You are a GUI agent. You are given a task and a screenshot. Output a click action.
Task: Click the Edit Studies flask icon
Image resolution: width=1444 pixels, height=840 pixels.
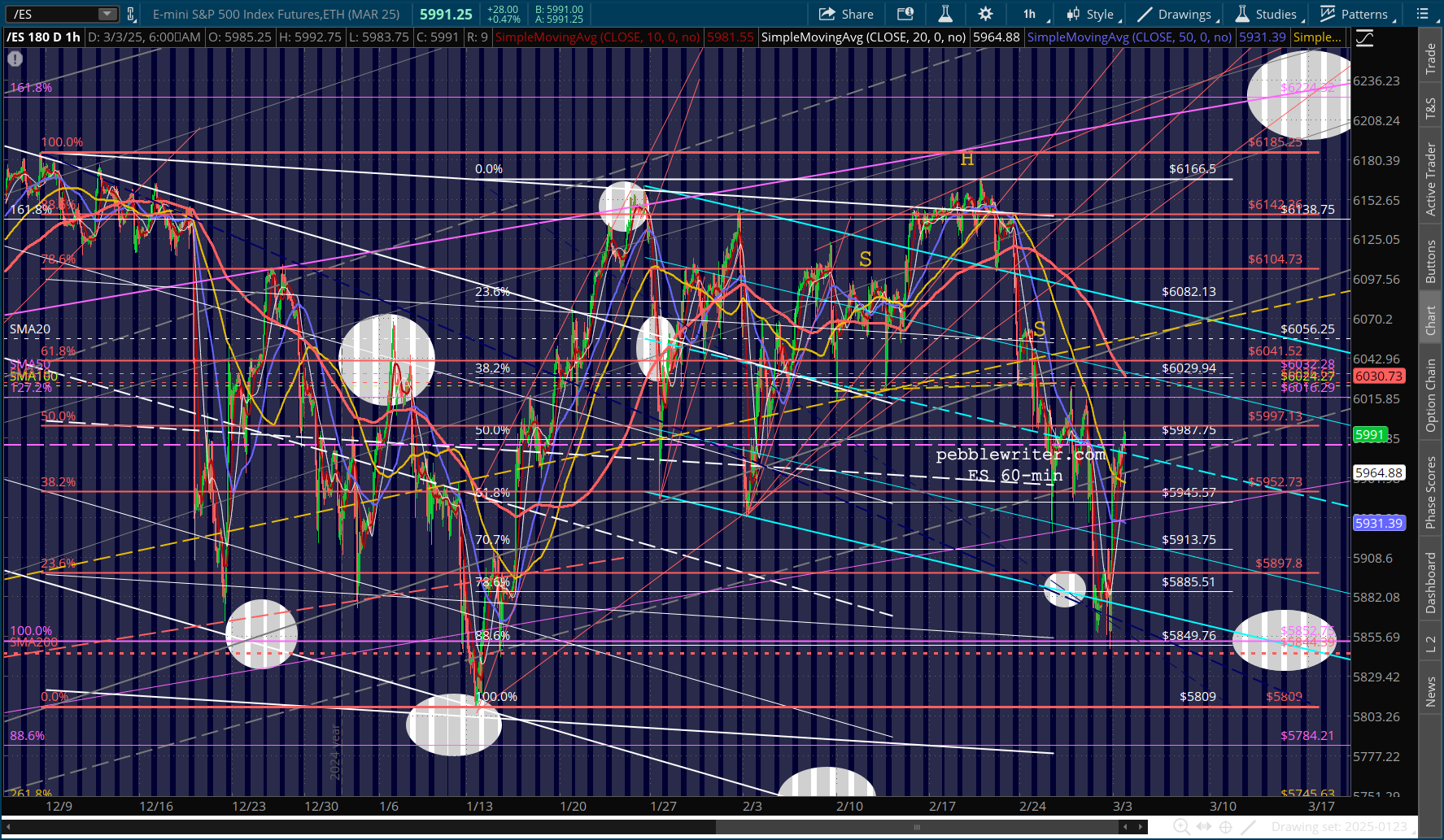(x=945, y=14)
